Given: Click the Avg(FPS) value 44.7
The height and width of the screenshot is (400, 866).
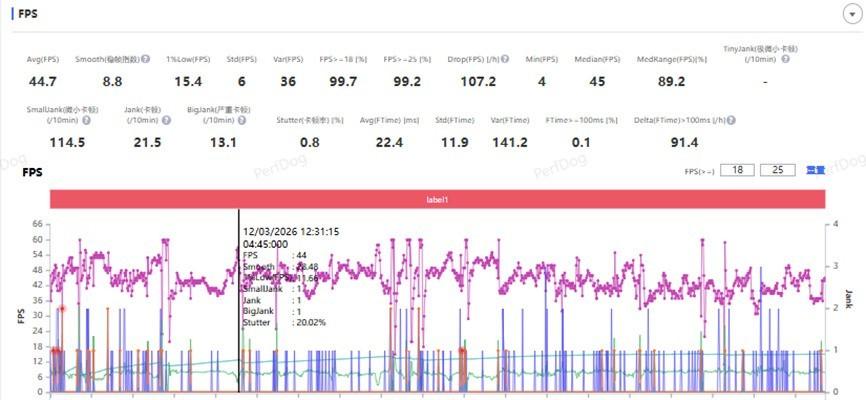Looking at the screenshot, I should pyautogui.click(x=43, y=82).
